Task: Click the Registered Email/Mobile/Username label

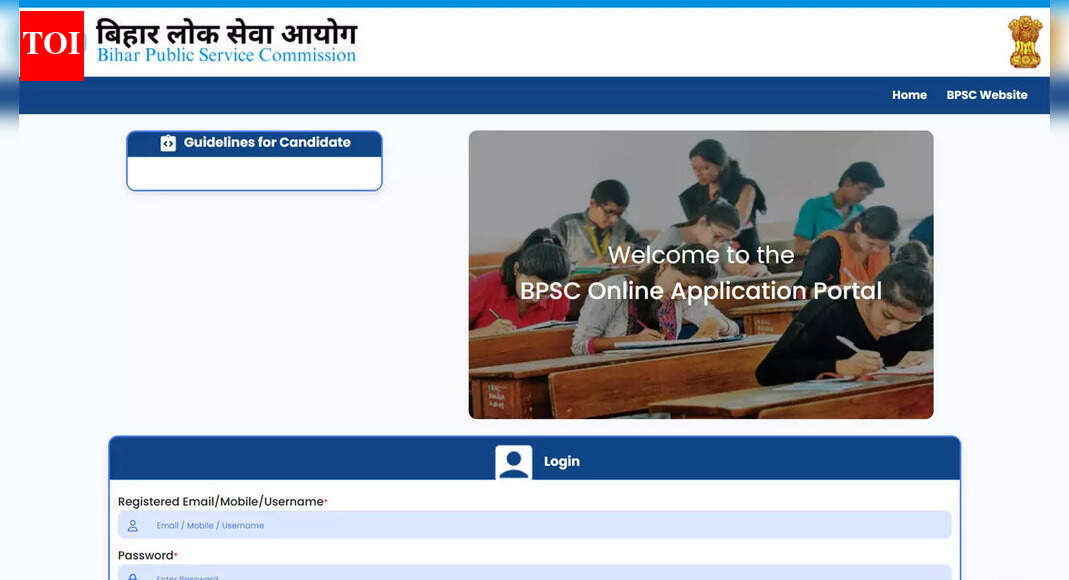Action: [221, 501]
